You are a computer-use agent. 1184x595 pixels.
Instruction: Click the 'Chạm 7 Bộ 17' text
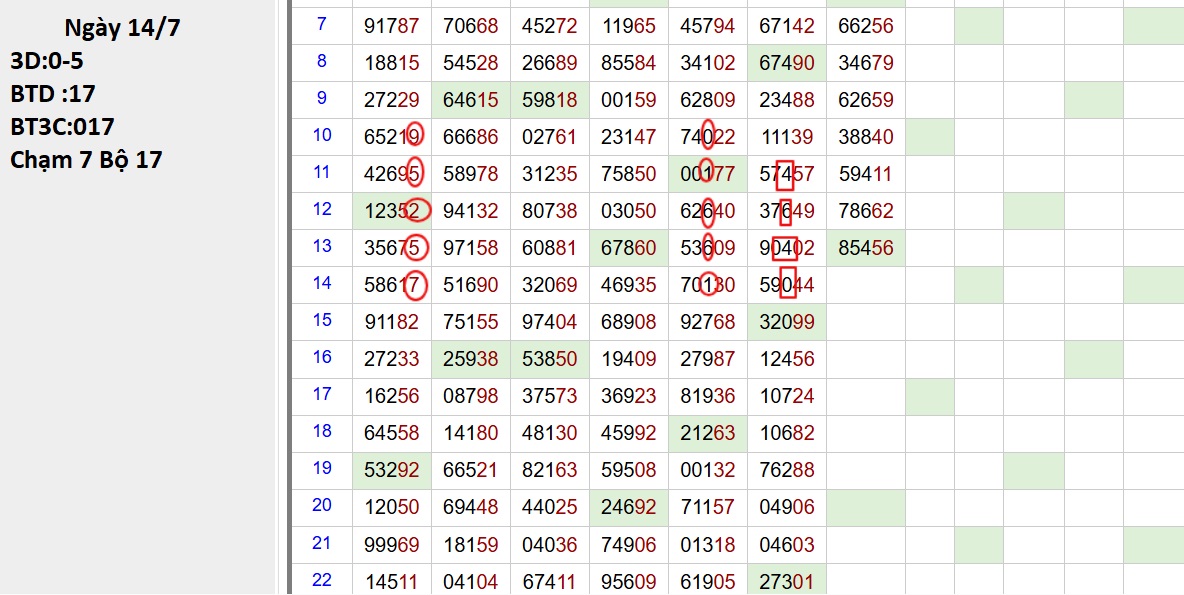click(86, 159)
